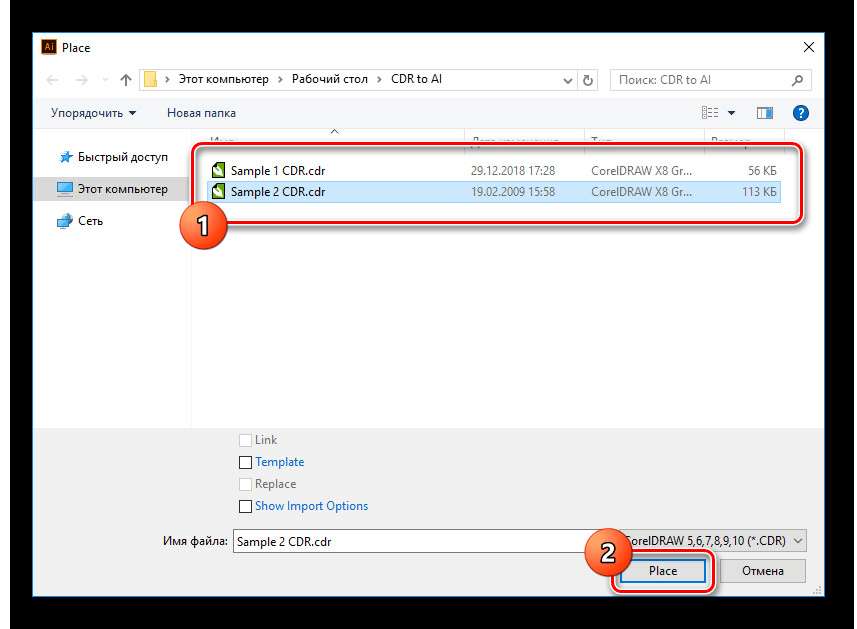The width and height of the screenshot is (857, 629).
Task: Select Этот компьютер in sidebar
Action: point(112,189)
